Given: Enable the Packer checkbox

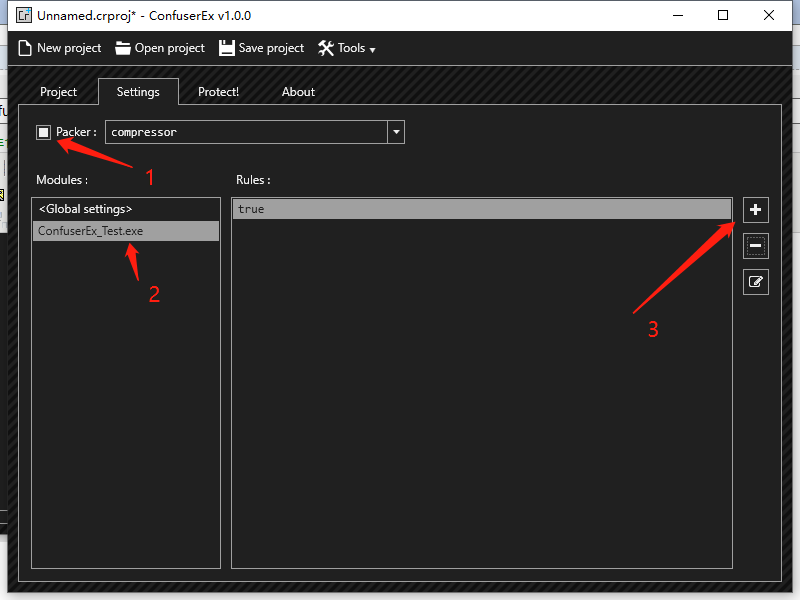Looking at the screenshot, I should (44, 132).
